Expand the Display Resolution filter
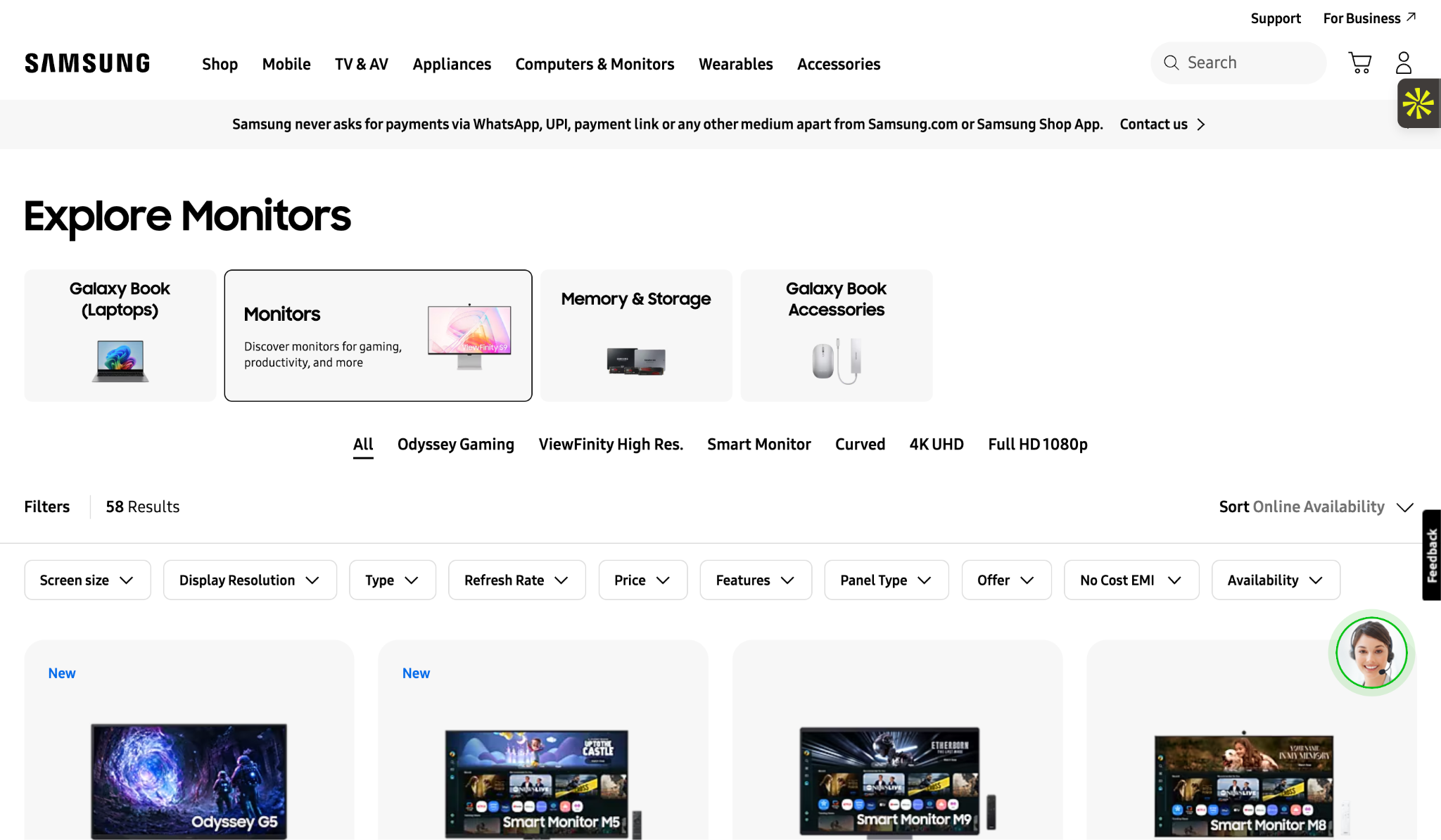The height and width of the screenshot is (840, 1441). [250, 580]
